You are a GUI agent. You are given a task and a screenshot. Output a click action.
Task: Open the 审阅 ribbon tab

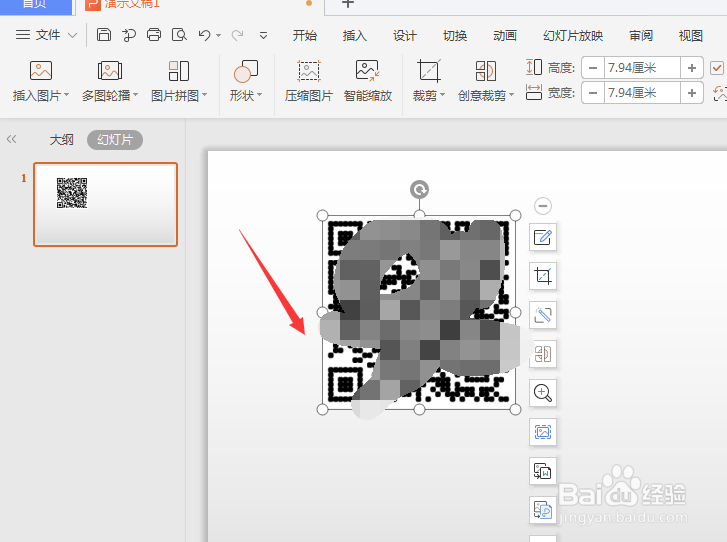tap(641, 36)
